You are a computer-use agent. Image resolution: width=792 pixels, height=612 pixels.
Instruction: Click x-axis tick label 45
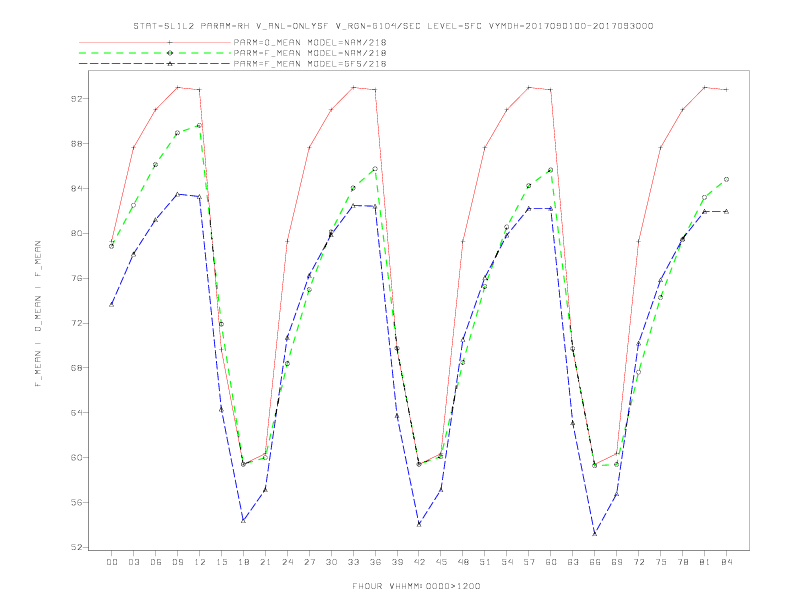tap(441, 562)
